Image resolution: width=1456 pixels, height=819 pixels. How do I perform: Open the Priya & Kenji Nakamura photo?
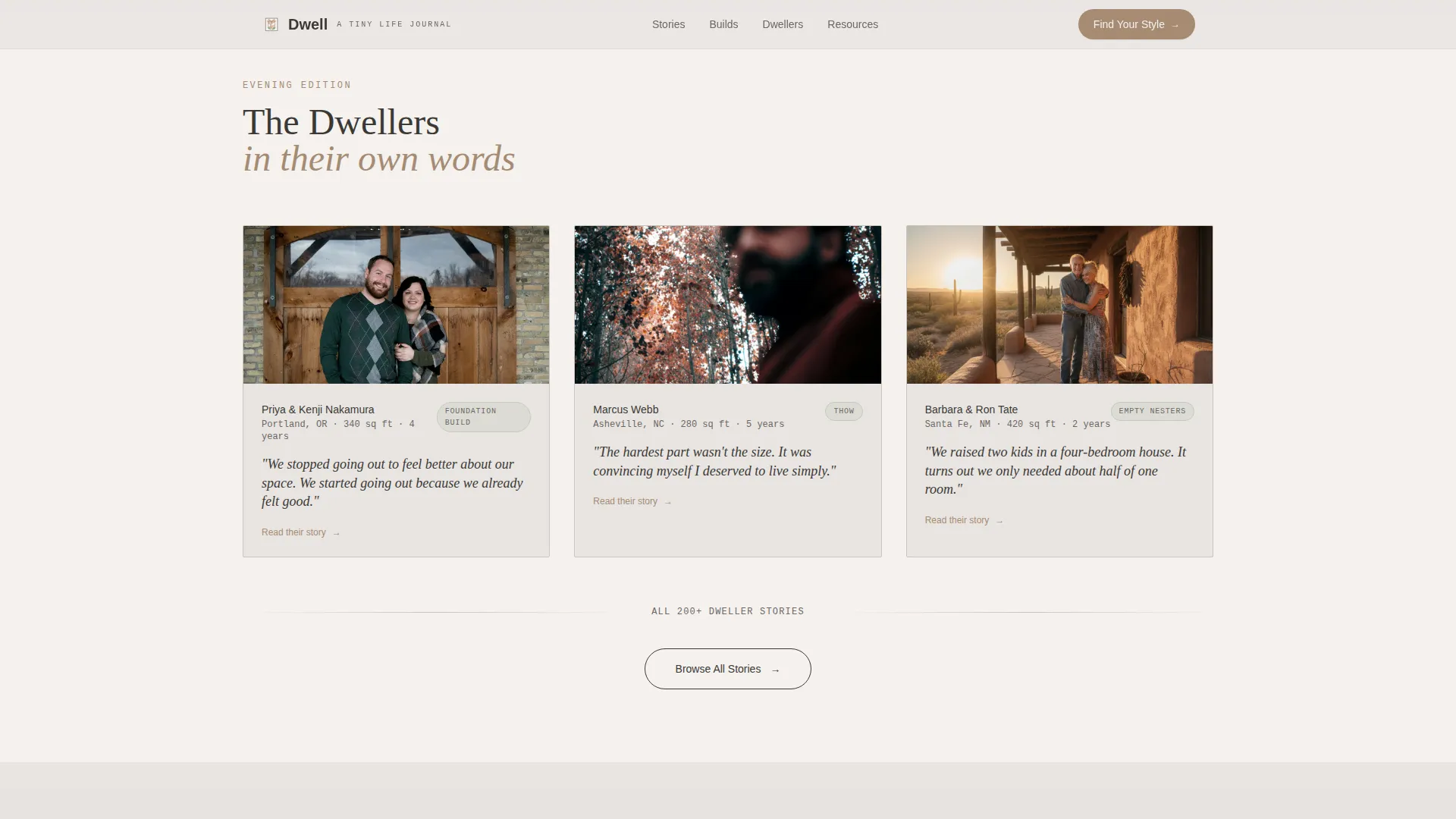point(396,304)
